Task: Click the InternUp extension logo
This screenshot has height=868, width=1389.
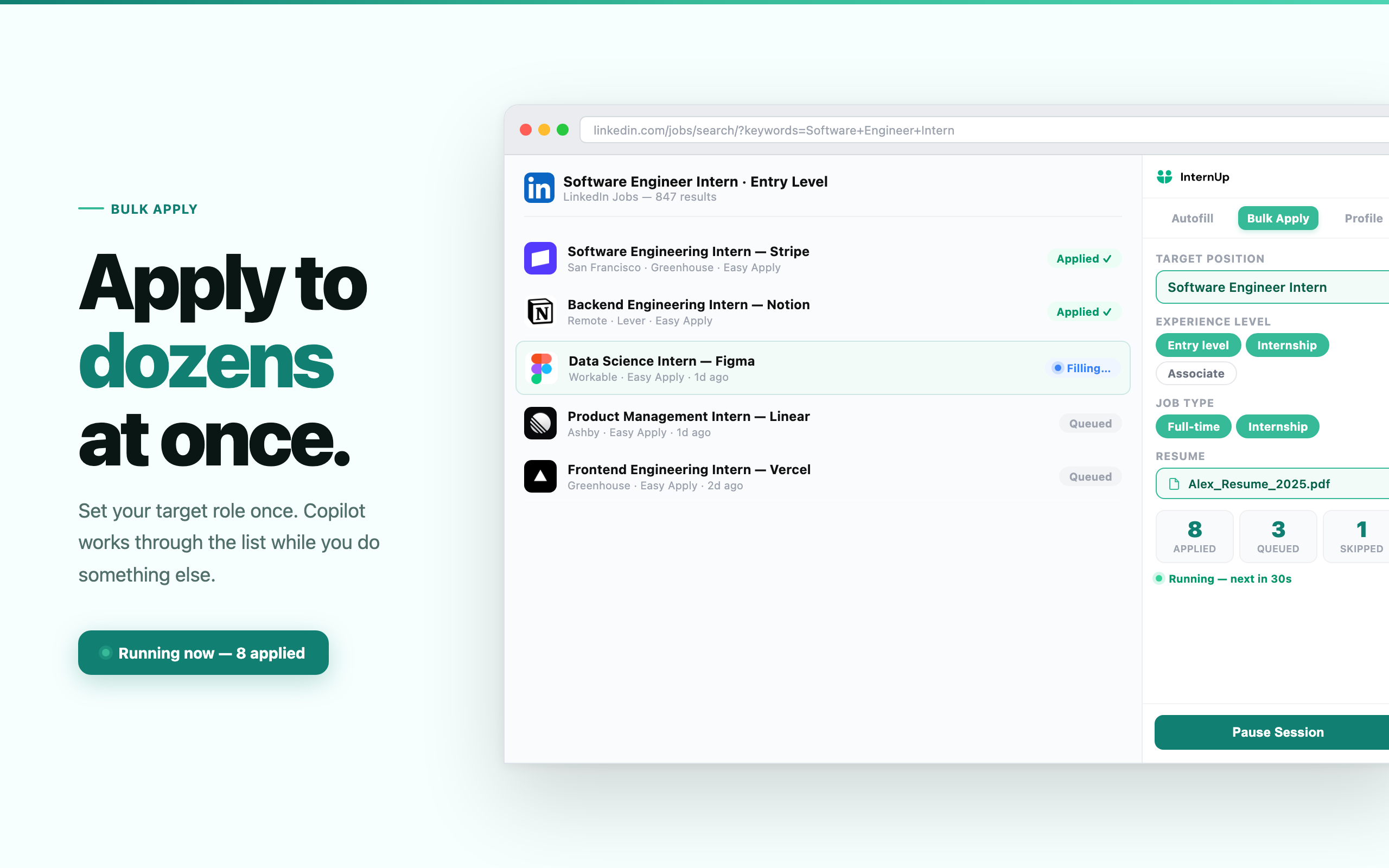Action: coord(1164,177)
